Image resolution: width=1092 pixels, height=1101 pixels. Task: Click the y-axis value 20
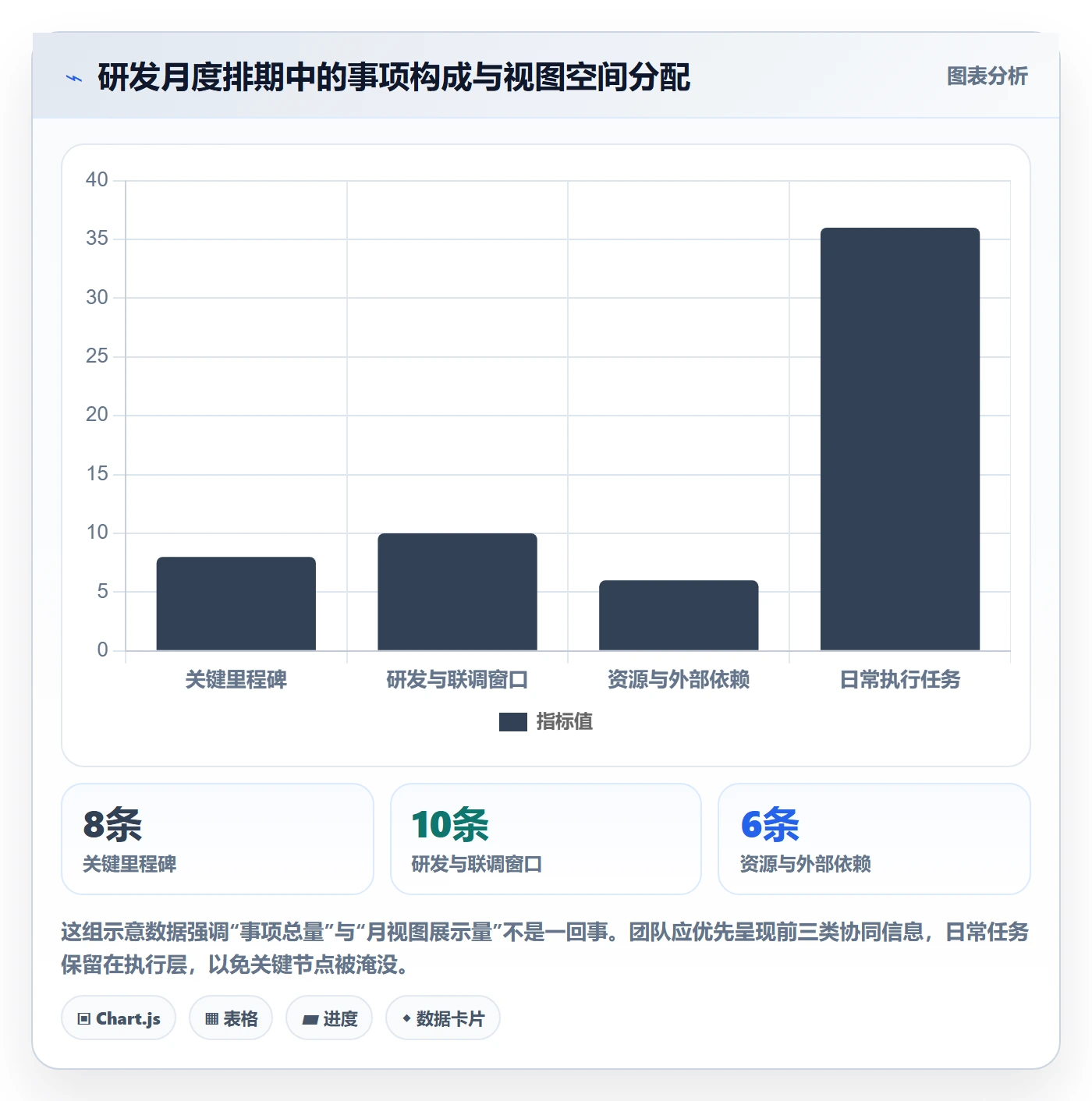(x=97, y=415)
